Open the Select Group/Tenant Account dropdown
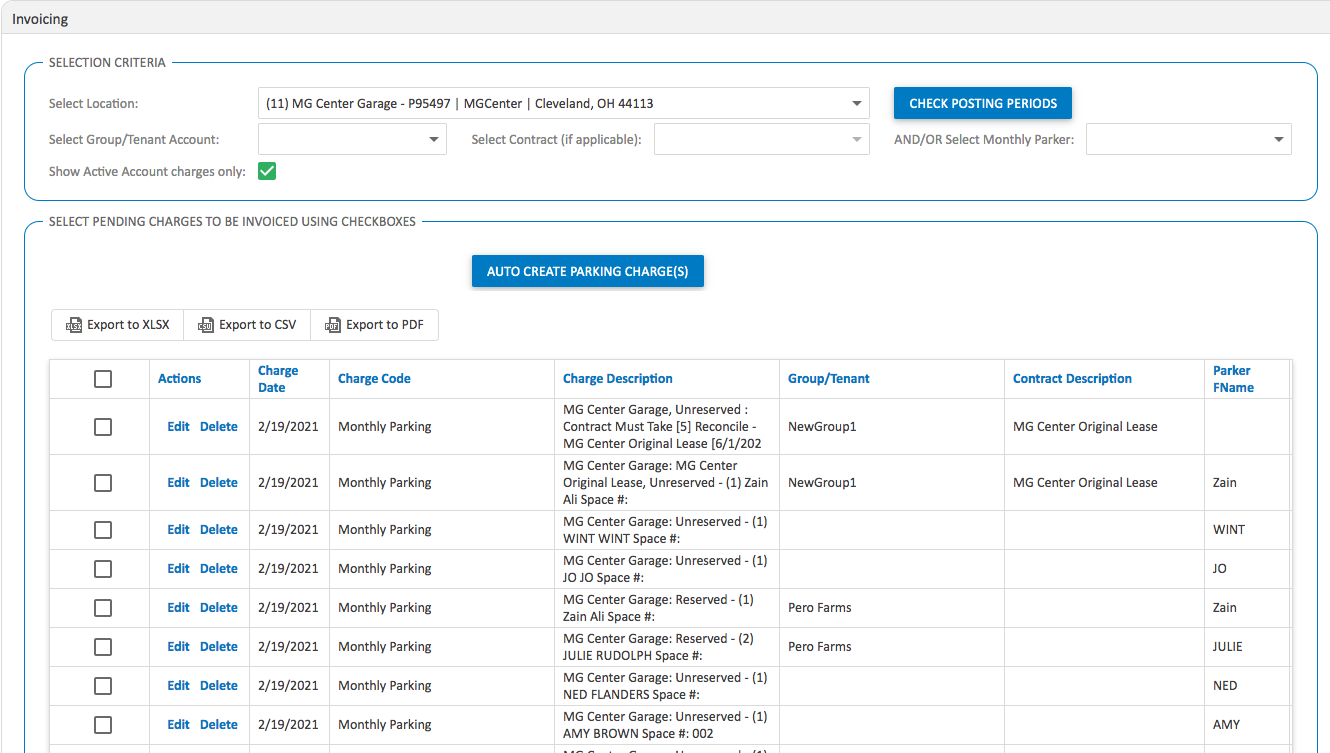 [434, 139]
